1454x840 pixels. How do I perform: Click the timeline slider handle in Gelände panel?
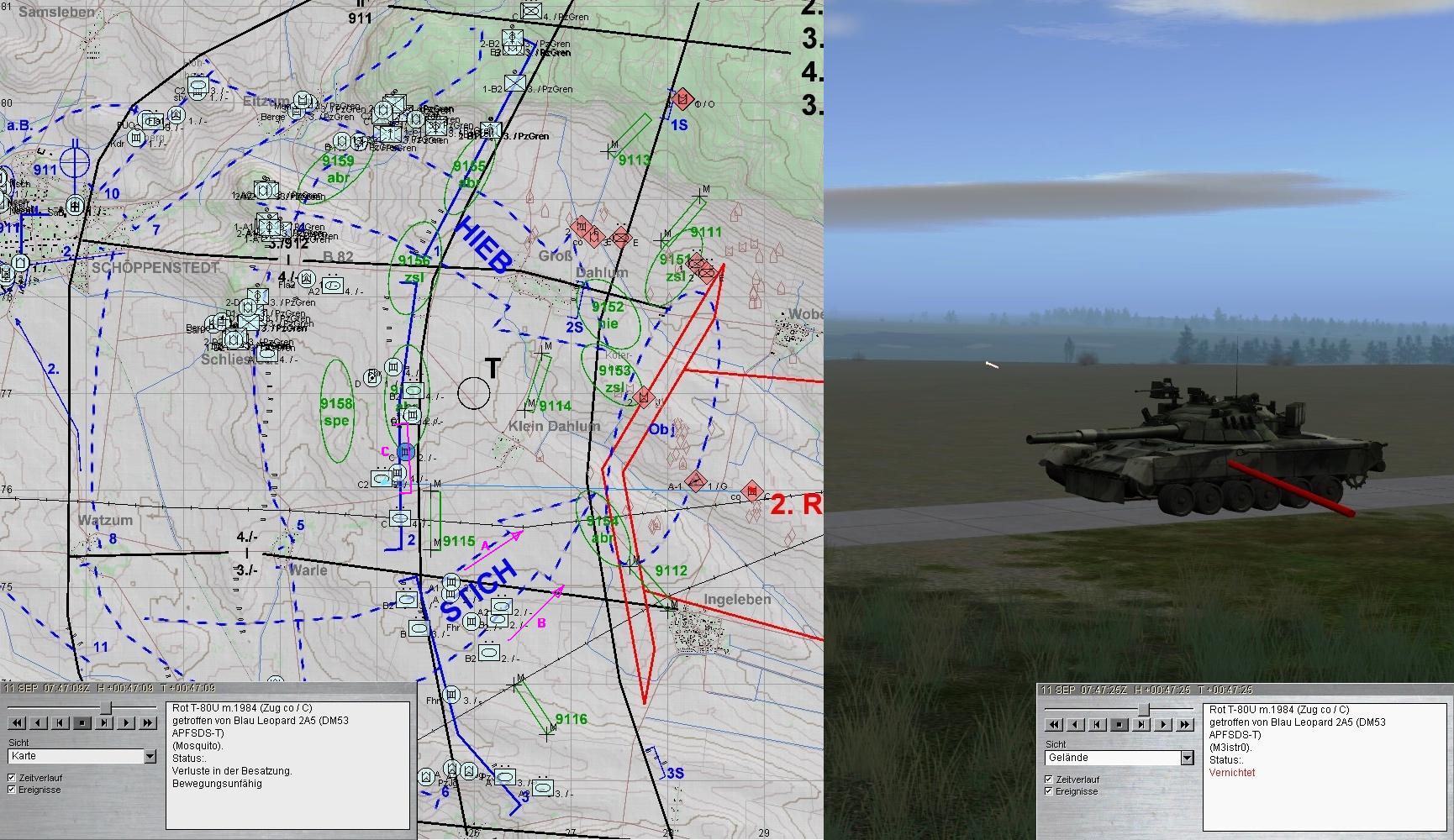pos(1143,710)
